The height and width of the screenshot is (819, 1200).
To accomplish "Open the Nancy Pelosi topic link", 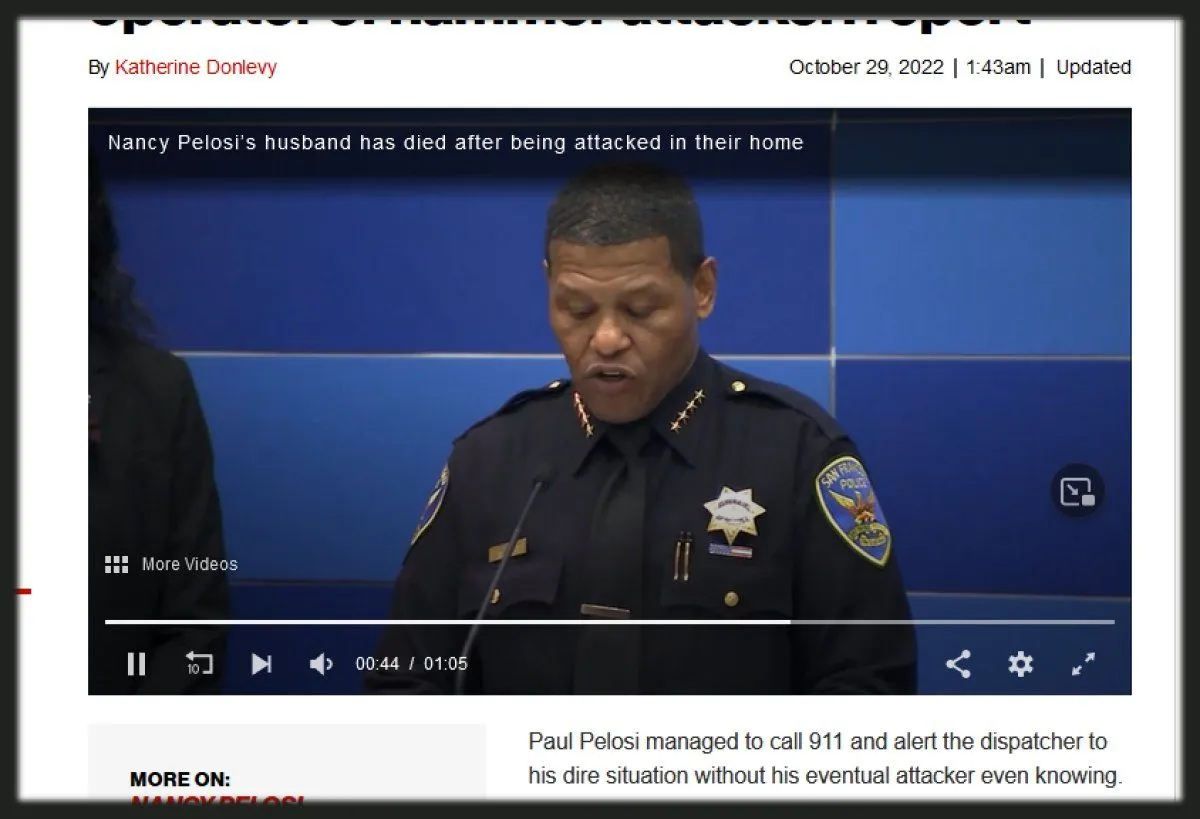I will tap(216, 802).
